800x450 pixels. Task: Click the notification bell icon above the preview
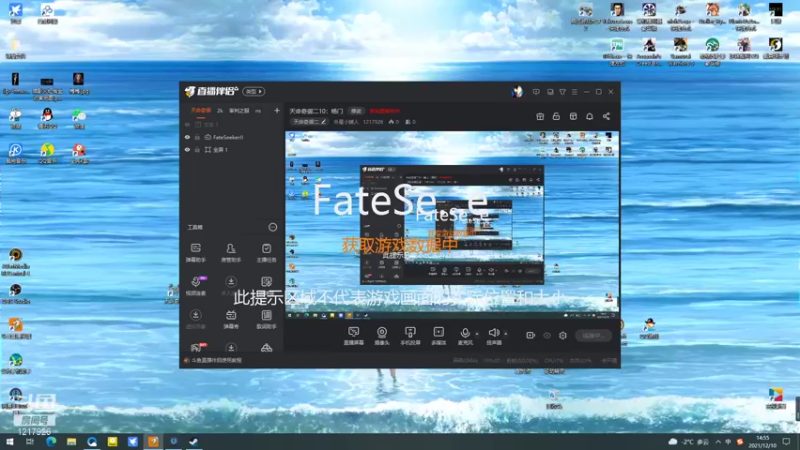(x=589, y=116)
